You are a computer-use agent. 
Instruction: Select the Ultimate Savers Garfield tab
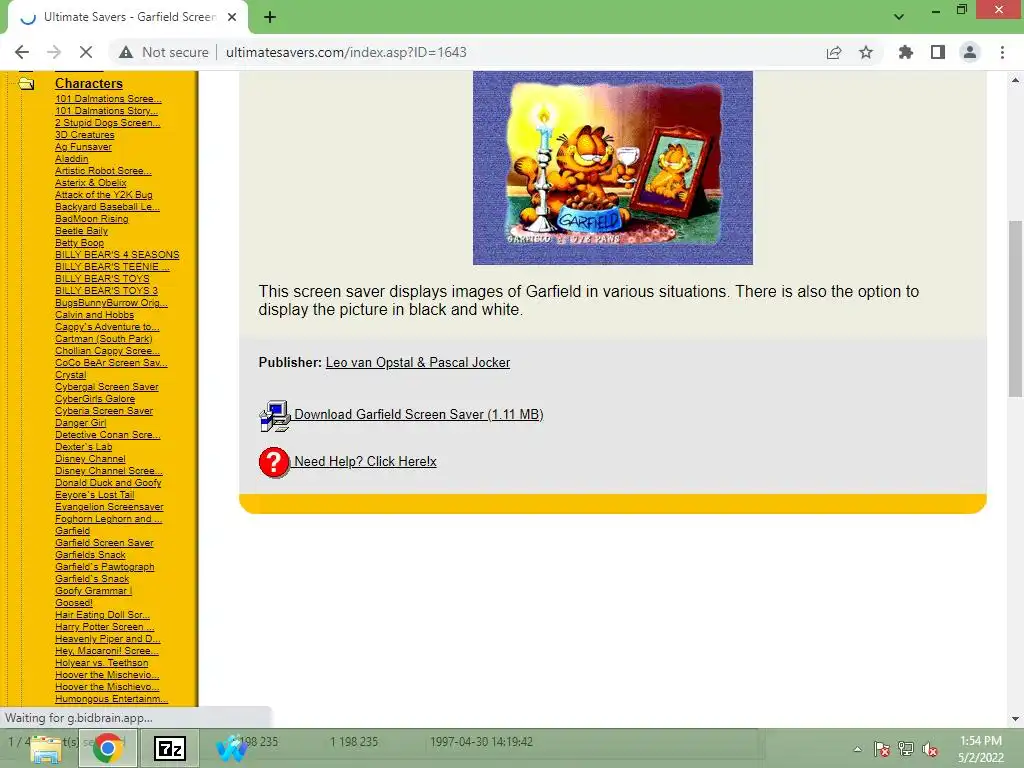click(x=127, y=17)
